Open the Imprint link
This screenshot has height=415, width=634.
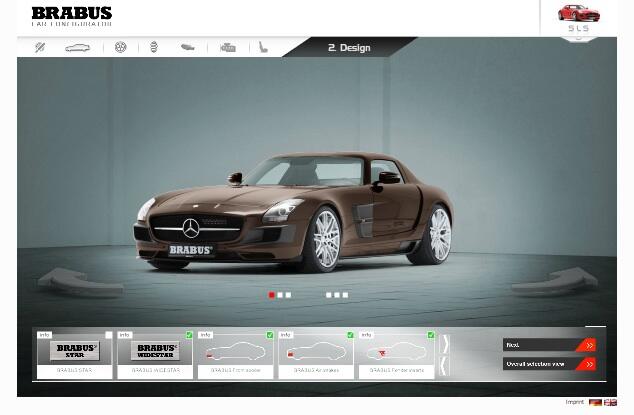pyautogui.click(x=575, y=403)
